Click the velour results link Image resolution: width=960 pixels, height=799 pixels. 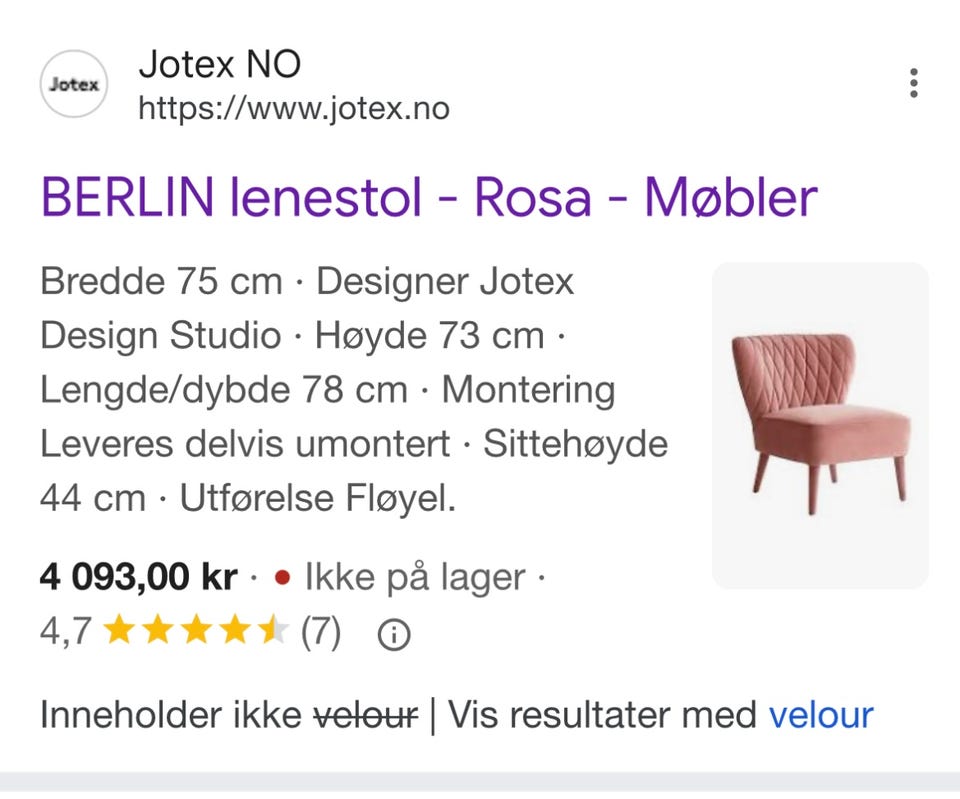821,715
